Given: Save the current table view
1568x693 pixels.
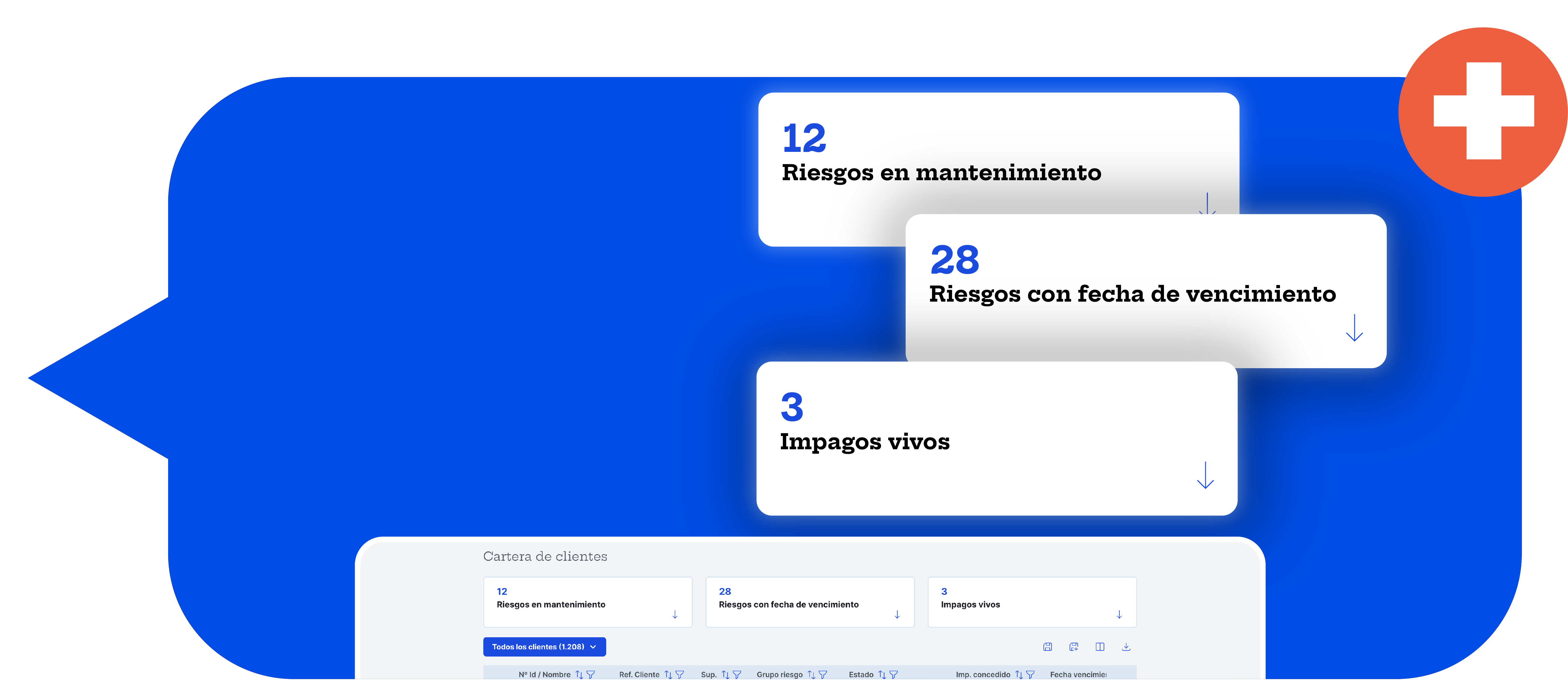Looking at the screenshot, I should [1048, 647].
